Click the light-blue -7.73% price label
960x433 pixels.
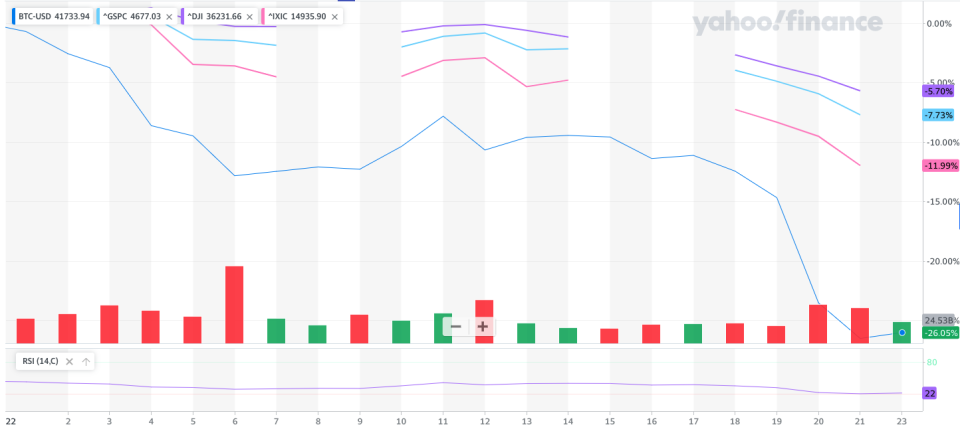[938, 115]
